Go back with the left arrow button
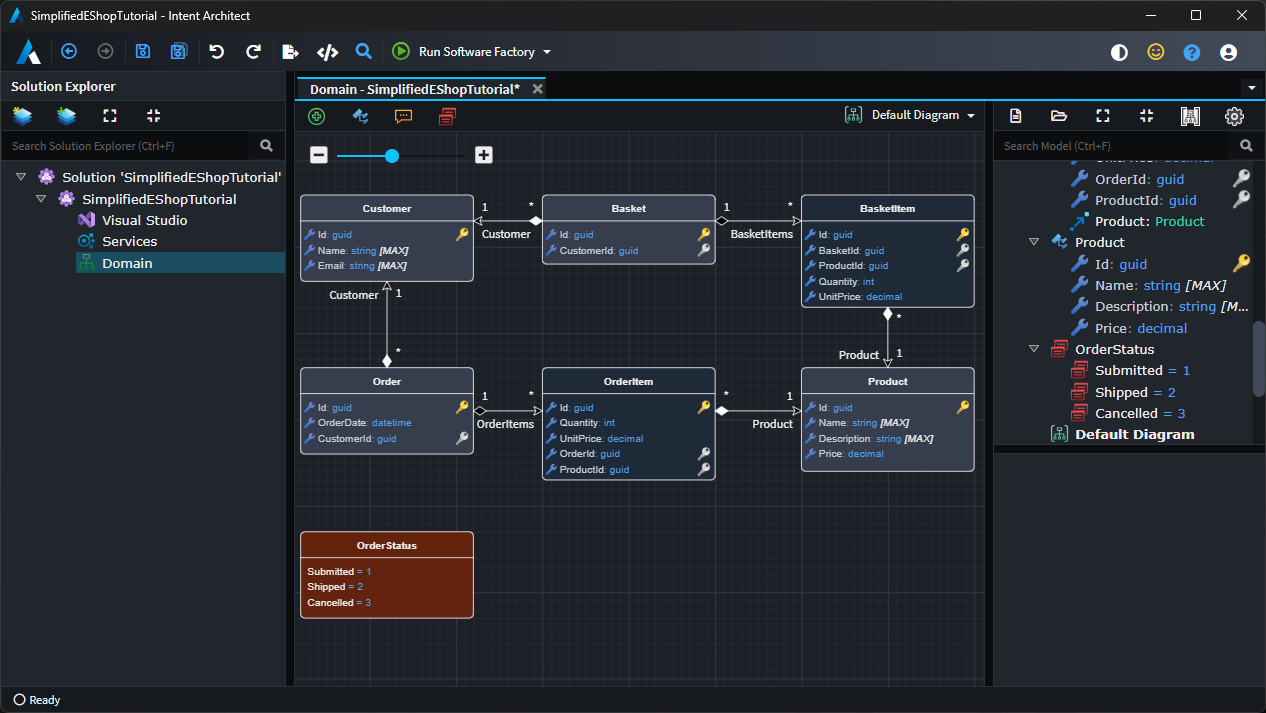1266x713 pixels. pos(69,51)
